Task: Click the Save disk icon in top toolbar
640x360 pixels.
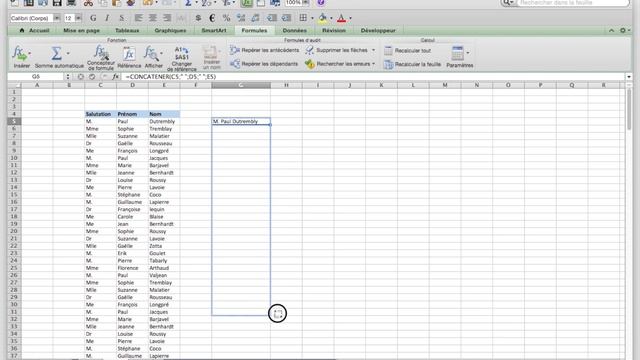Action: point(57,3)
